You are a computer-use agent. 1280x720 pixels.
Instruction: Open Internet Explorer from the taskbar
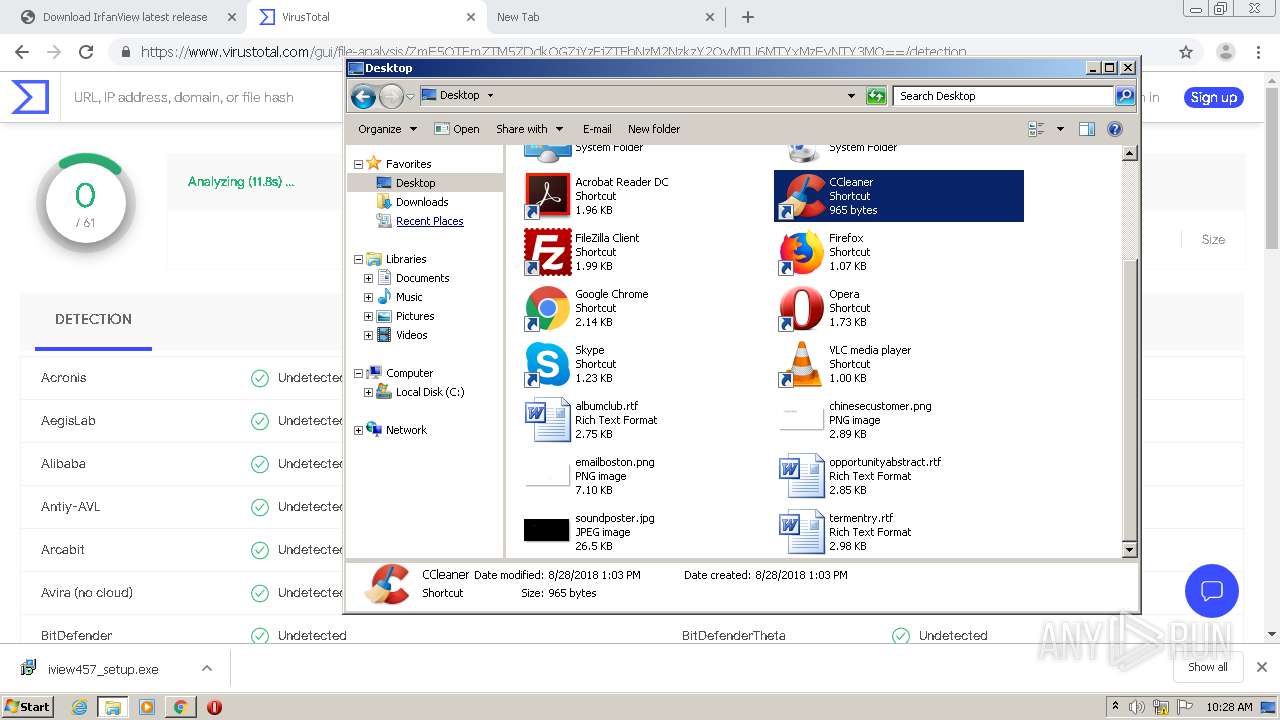click(79, 707)
